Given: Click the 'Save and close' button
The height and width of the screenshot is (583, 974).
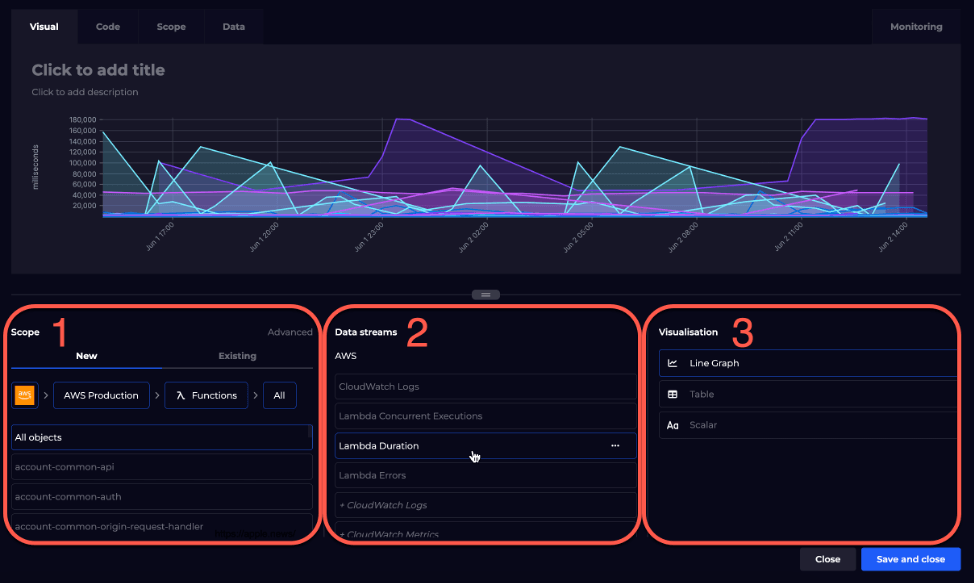Looking at the screenshot, I should coord(910,559).
